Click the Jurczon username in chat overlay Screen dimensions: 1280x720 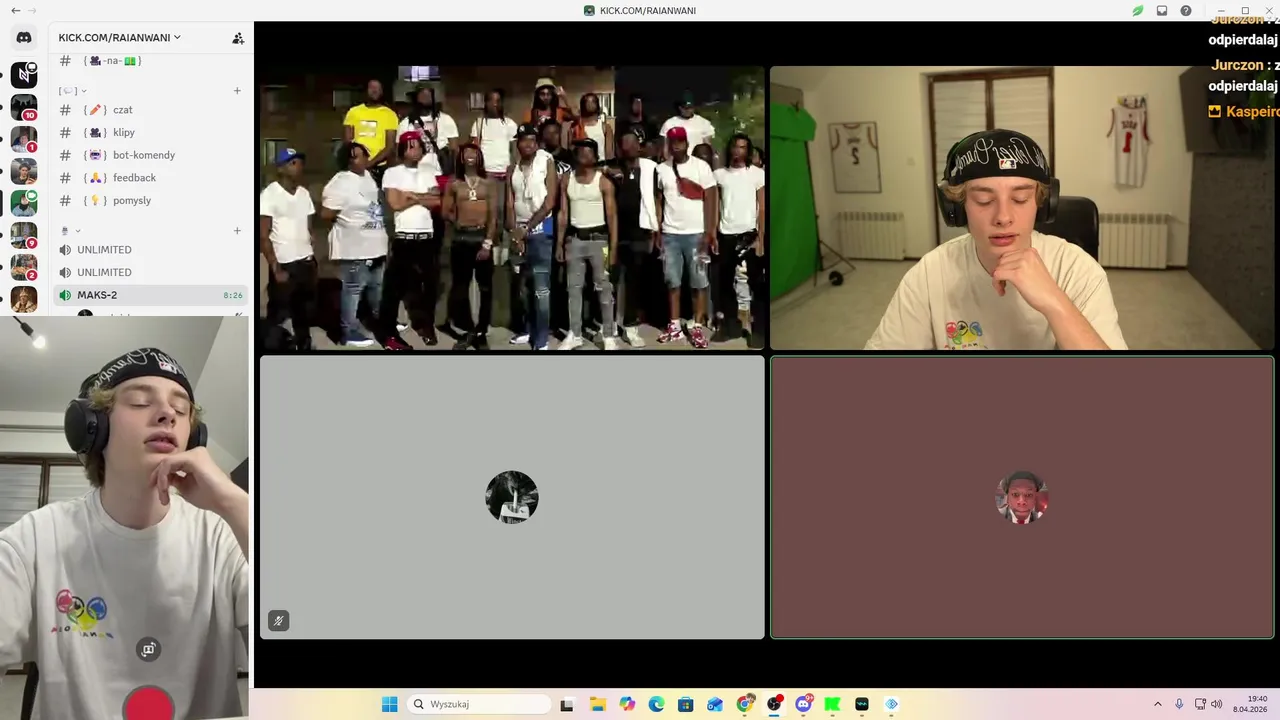tap(1237, 65)
